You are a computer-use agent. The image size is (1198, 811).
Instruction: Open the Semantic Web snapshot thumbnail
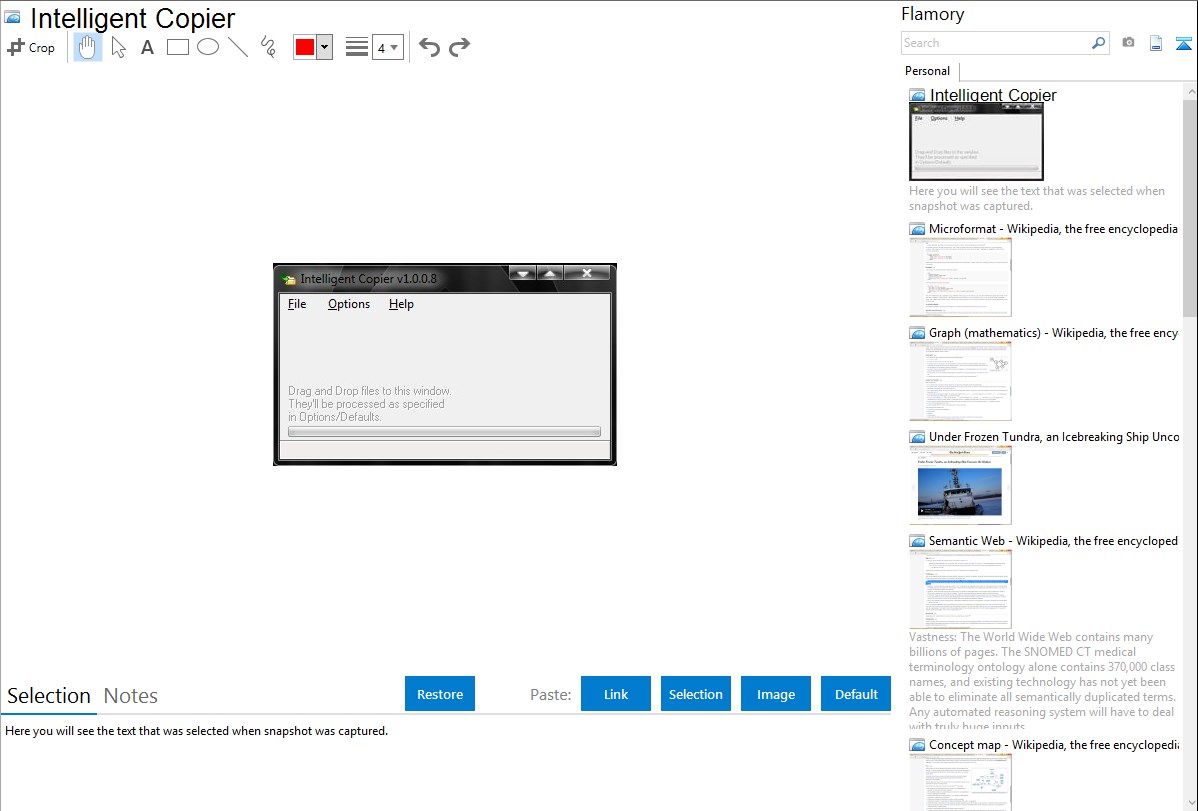pos(960,589)
